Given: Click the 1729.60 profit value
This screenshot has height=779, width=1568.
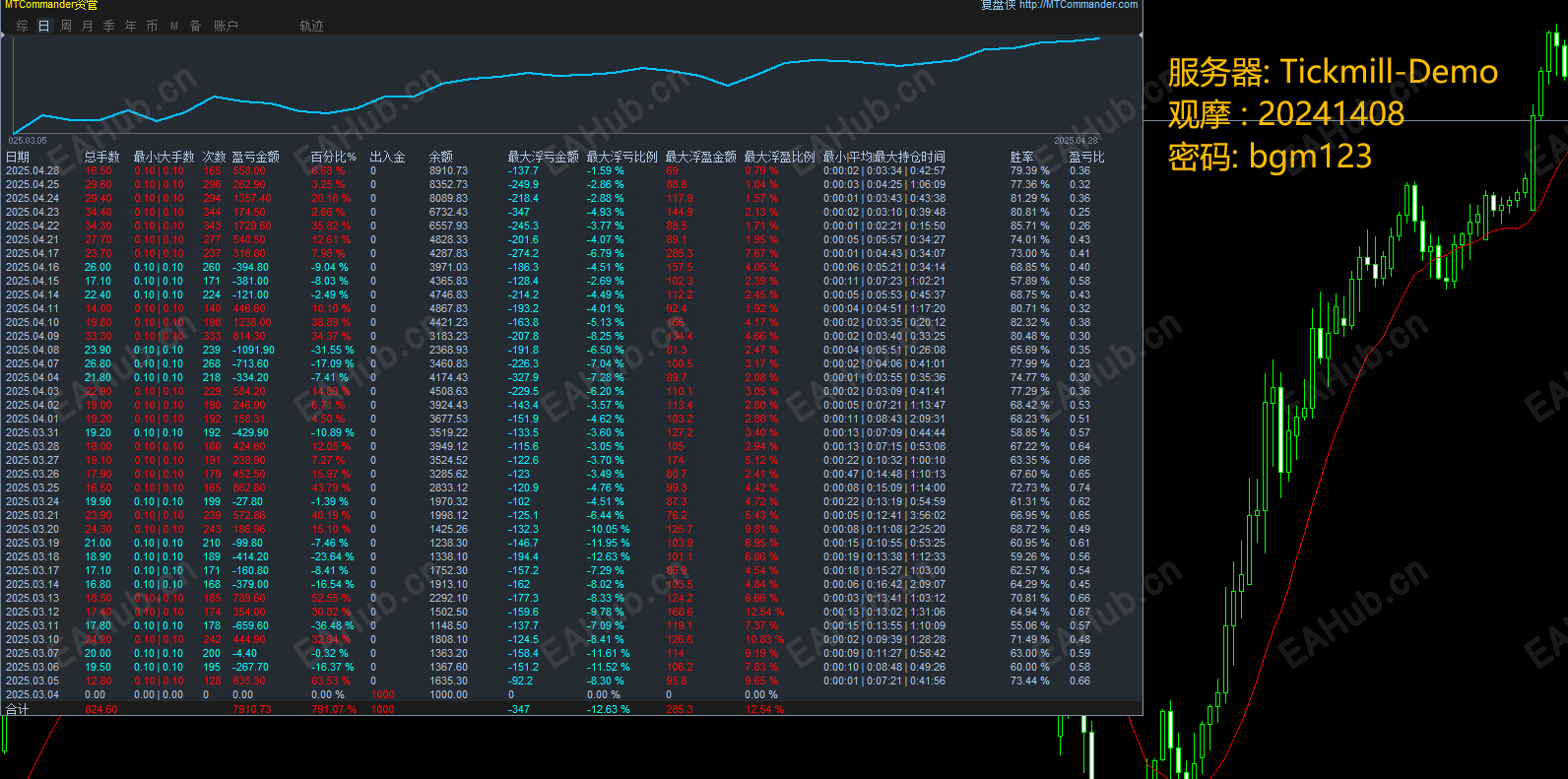Looking at the screenshot, I should (251, 226).
